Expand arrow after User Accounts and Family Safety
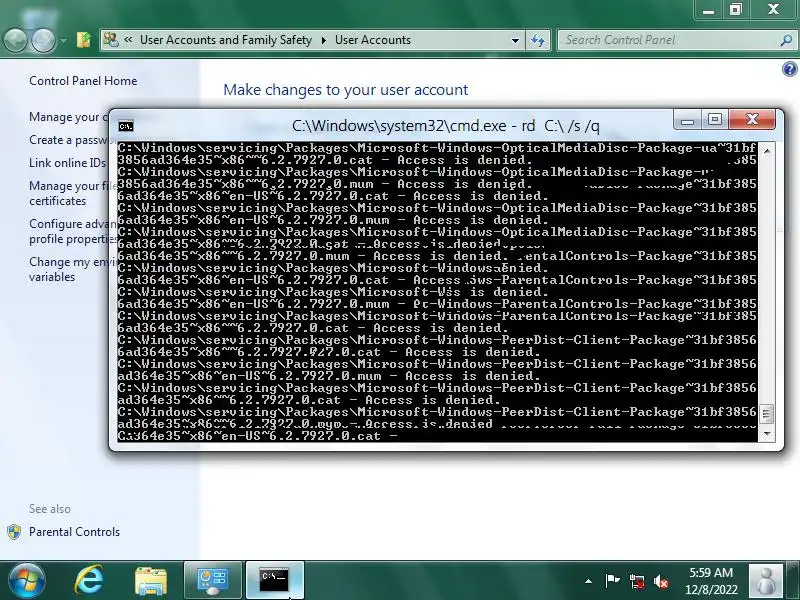 click(x=323, y=40)
